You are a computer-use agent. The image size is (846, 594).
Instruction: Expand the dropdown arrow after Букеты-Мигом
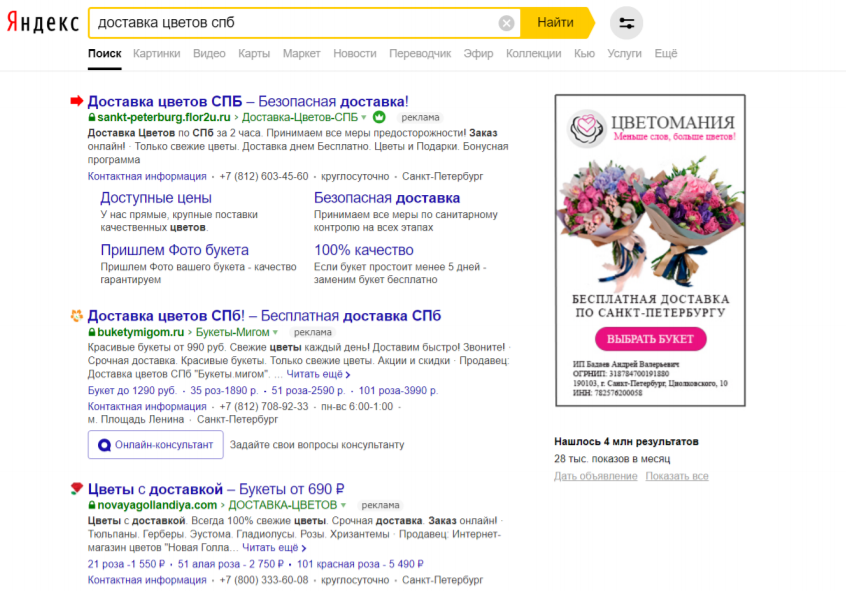[275, 332]
